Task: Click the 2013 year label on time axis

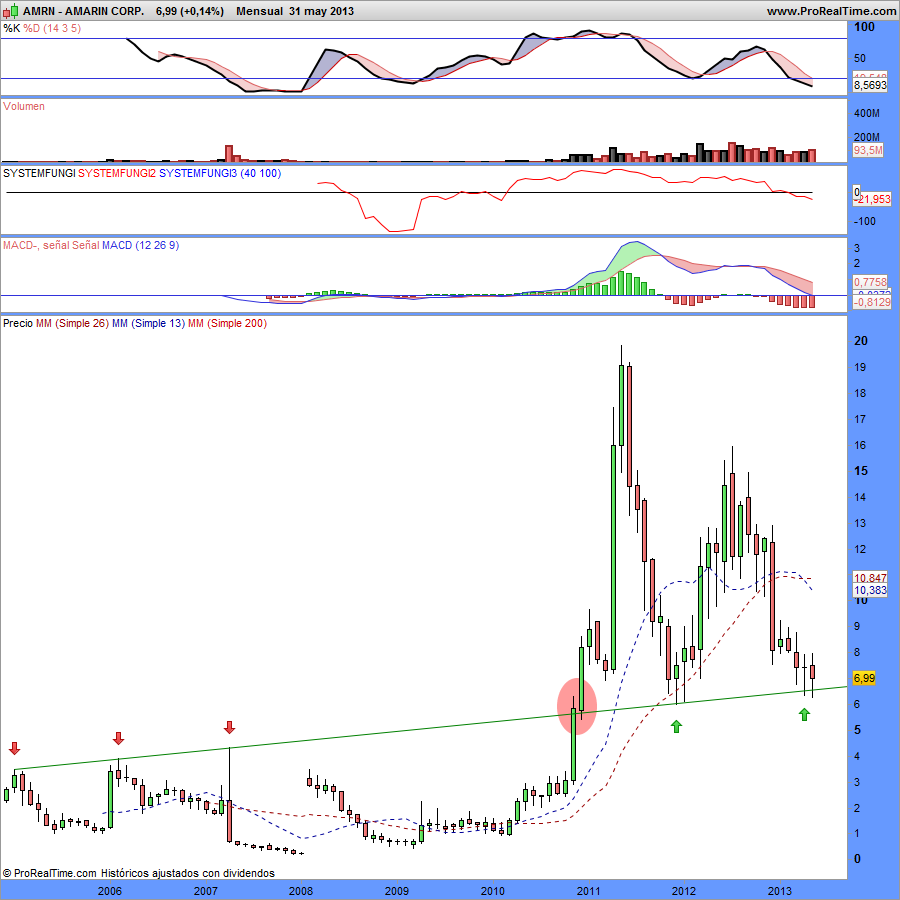Action: pos(779,891)
